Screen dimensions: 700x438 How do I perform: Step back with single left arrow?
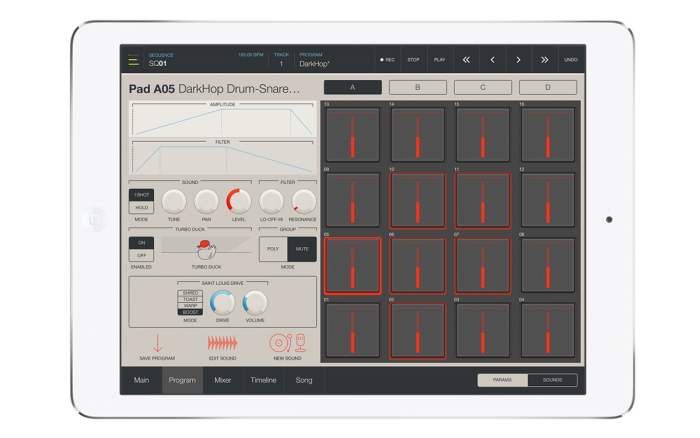click(x=492, y=60)
